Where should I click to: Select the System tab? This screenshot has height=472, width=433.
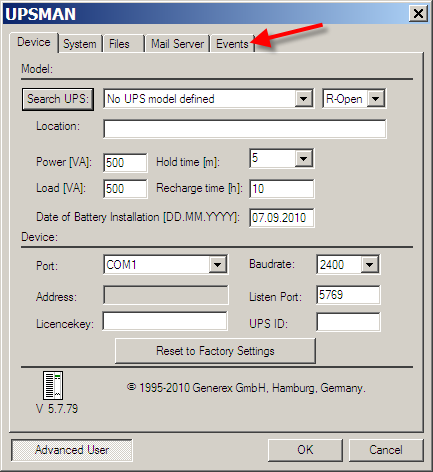point(80,44)
